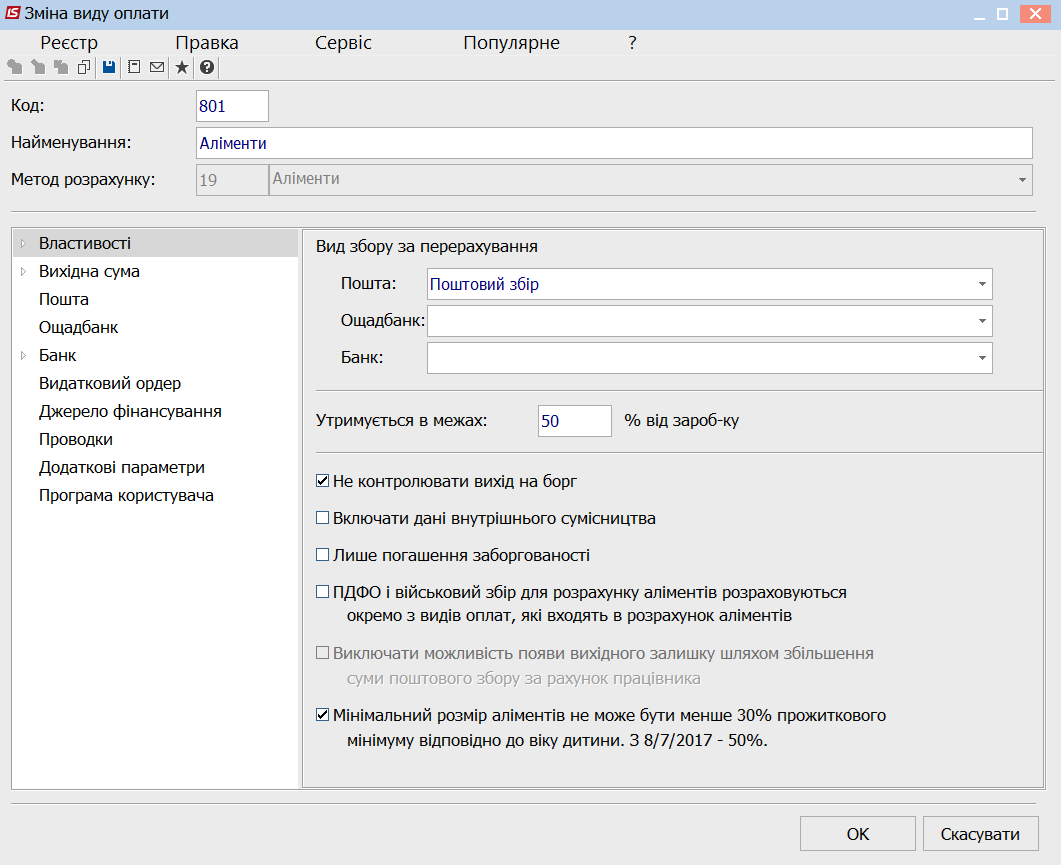
Task: Expand the Властивості tree node arrow
Action: pos(24,244)
